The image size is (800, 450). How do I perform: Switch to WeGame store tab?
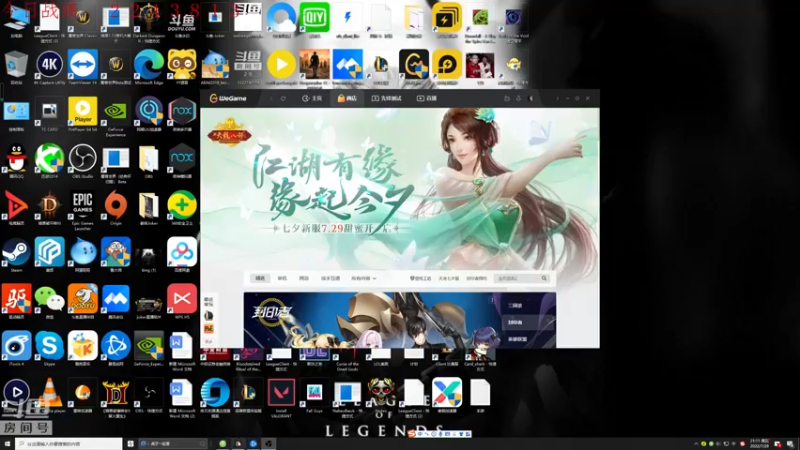(x=347, y=98)
